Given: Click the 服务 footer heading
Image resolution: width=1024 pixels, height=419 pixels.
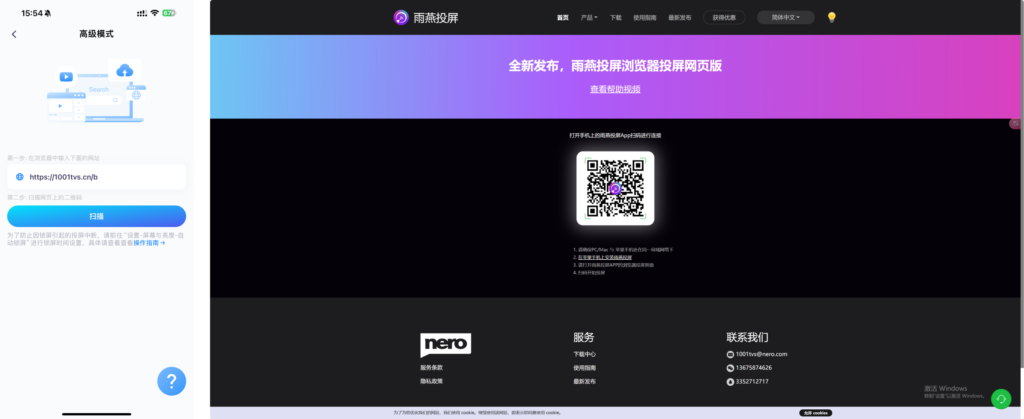Looking at the screenshot, I should 584,337.
